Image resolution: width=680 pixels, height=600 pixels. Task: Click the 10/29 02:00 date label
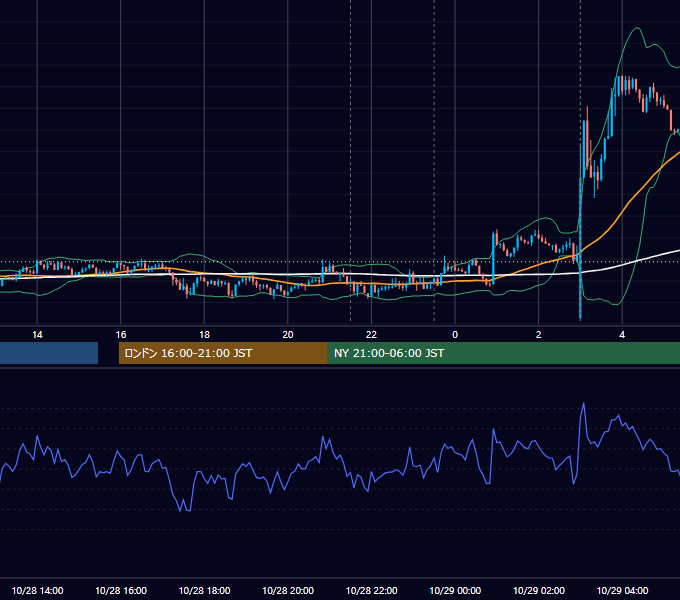pyautogui.click(x=539, y=590)
